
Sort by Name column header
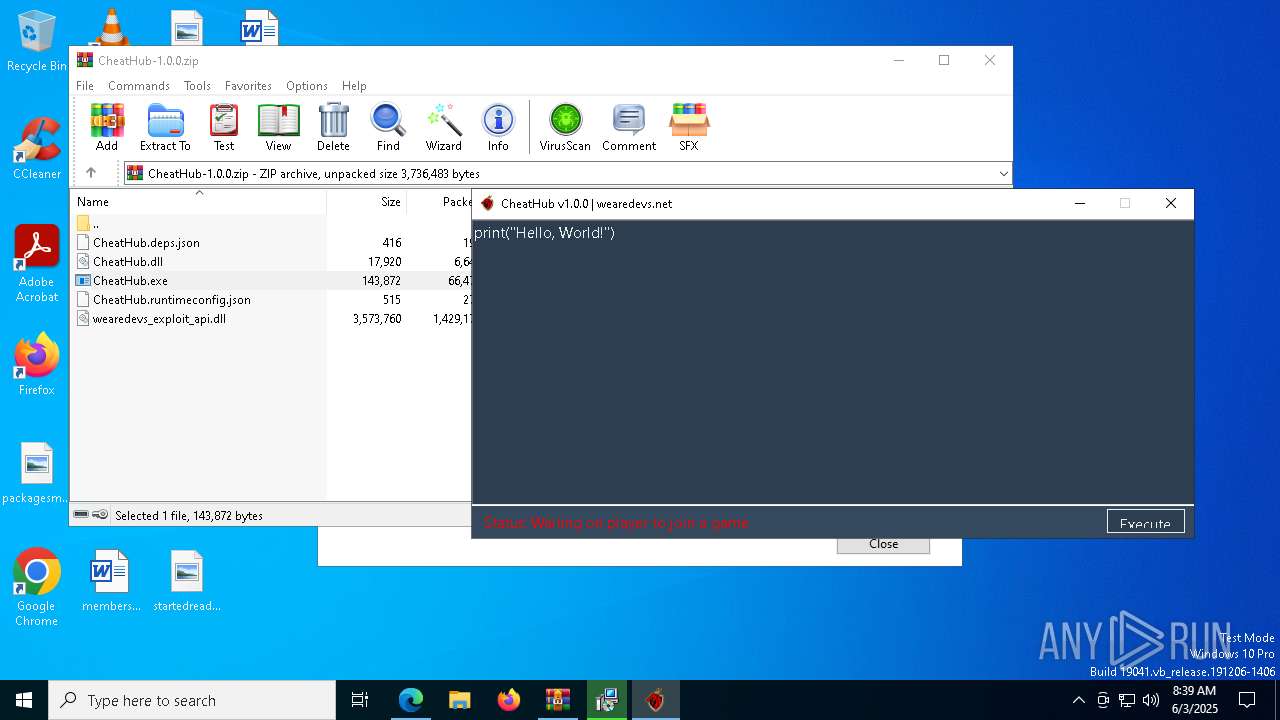pyautogui.click(x=198, y=201)
